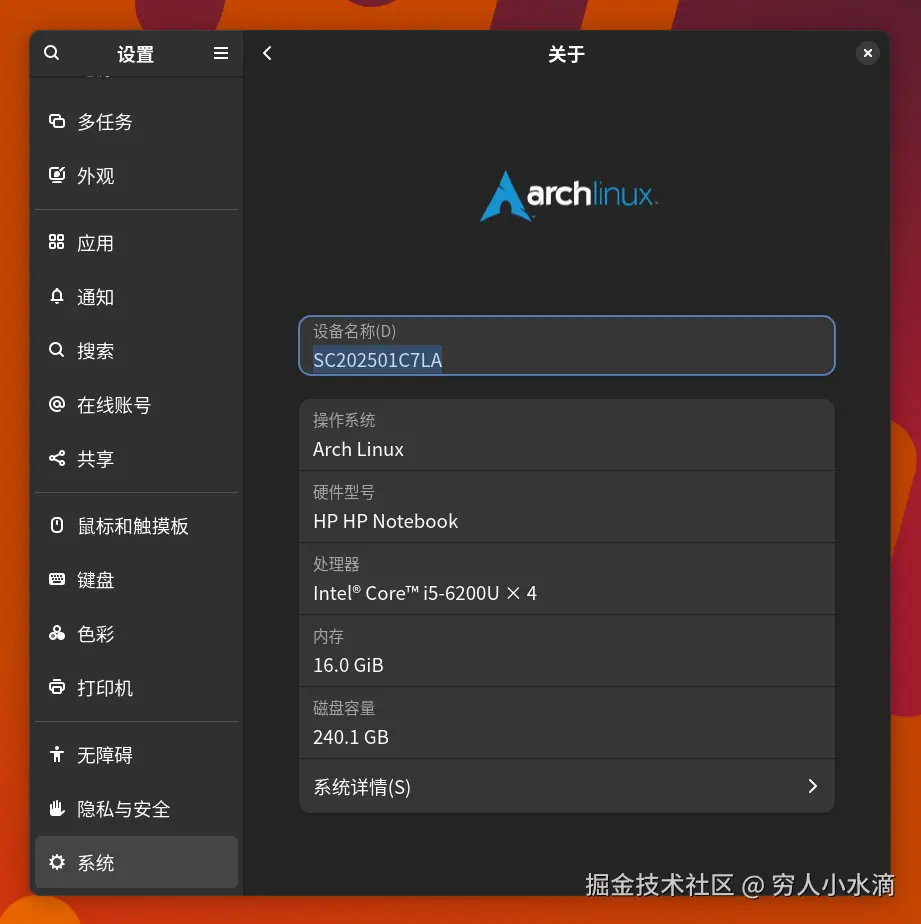Open the settings search icon
The height and width of the screenshot is (924, 921).
click(x=51, y=53)
